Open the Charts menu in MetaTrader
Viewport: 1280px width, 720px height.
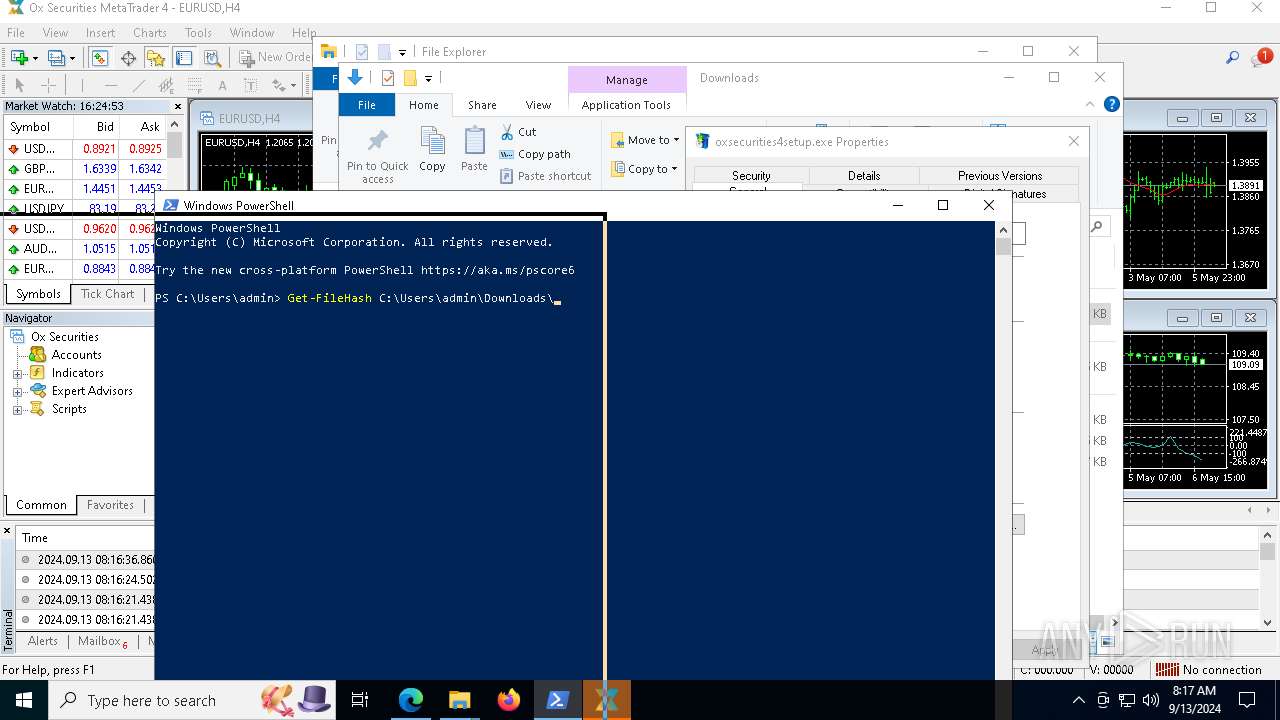click(150, 32)
